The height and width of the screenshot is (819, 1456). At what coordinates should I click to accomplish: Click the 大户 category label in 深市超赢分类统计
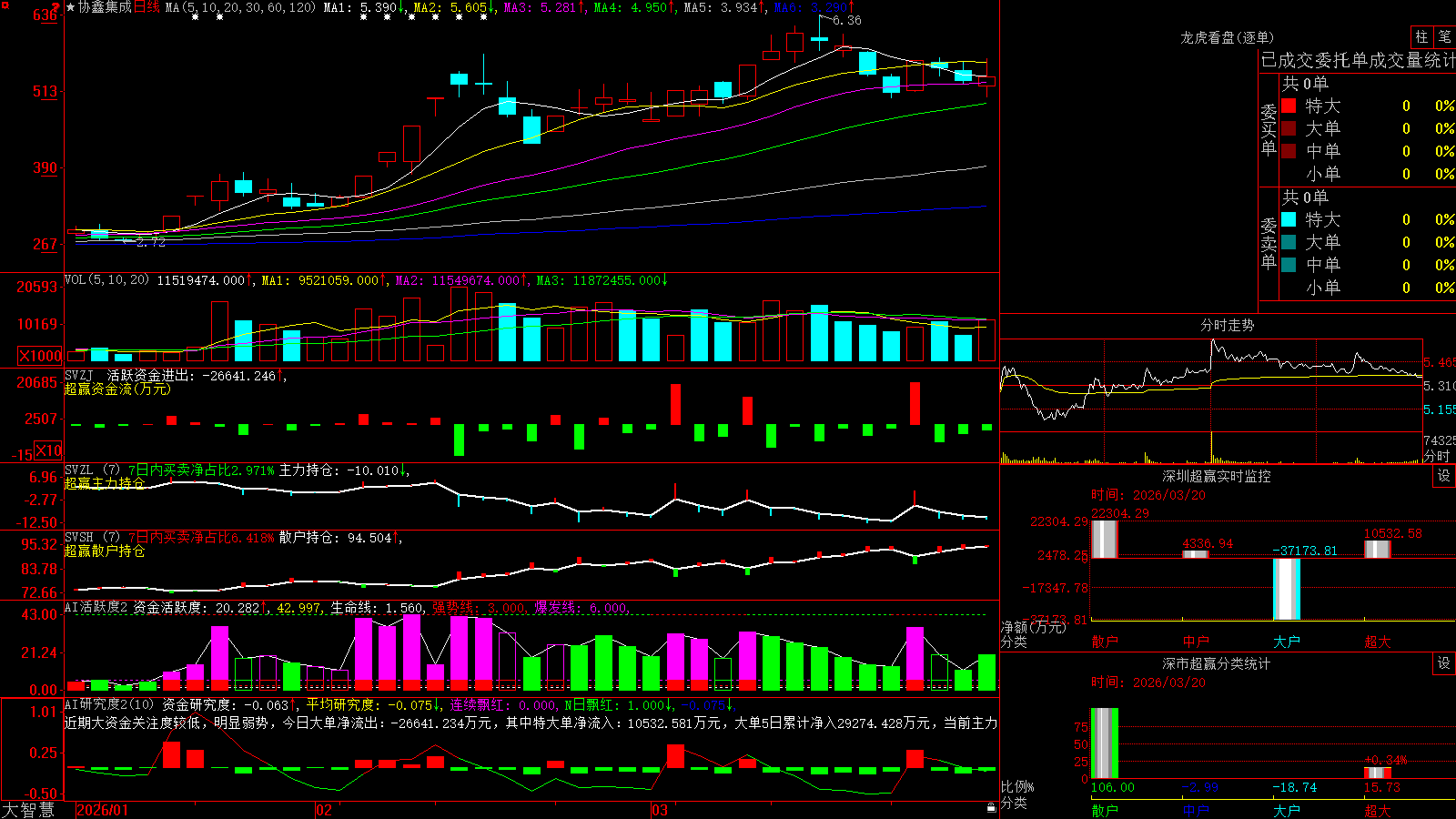click(1287, 810)
